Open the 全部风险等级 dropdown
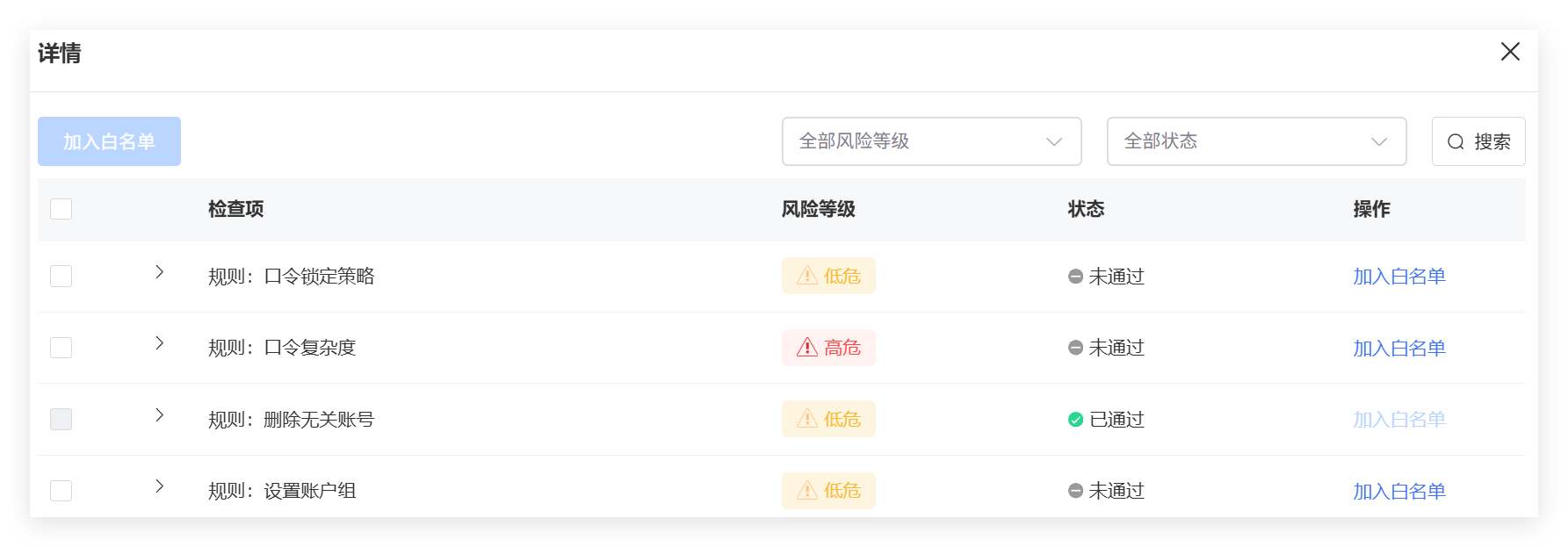Image resolution: width=1568 pixels, height=547 pixels. click(x=931, y=141)
